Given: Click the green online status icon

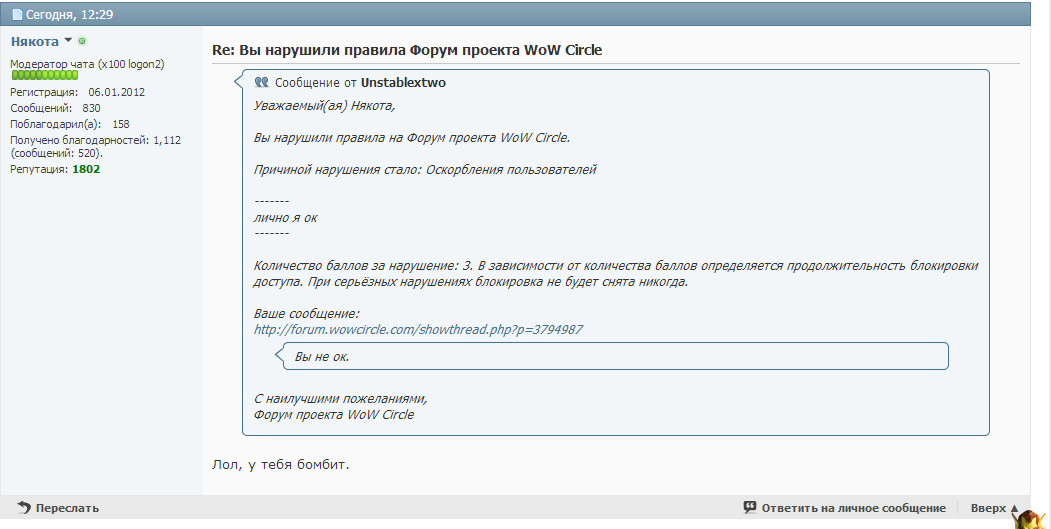Looking at the screenshot, I should pos(82,41).
